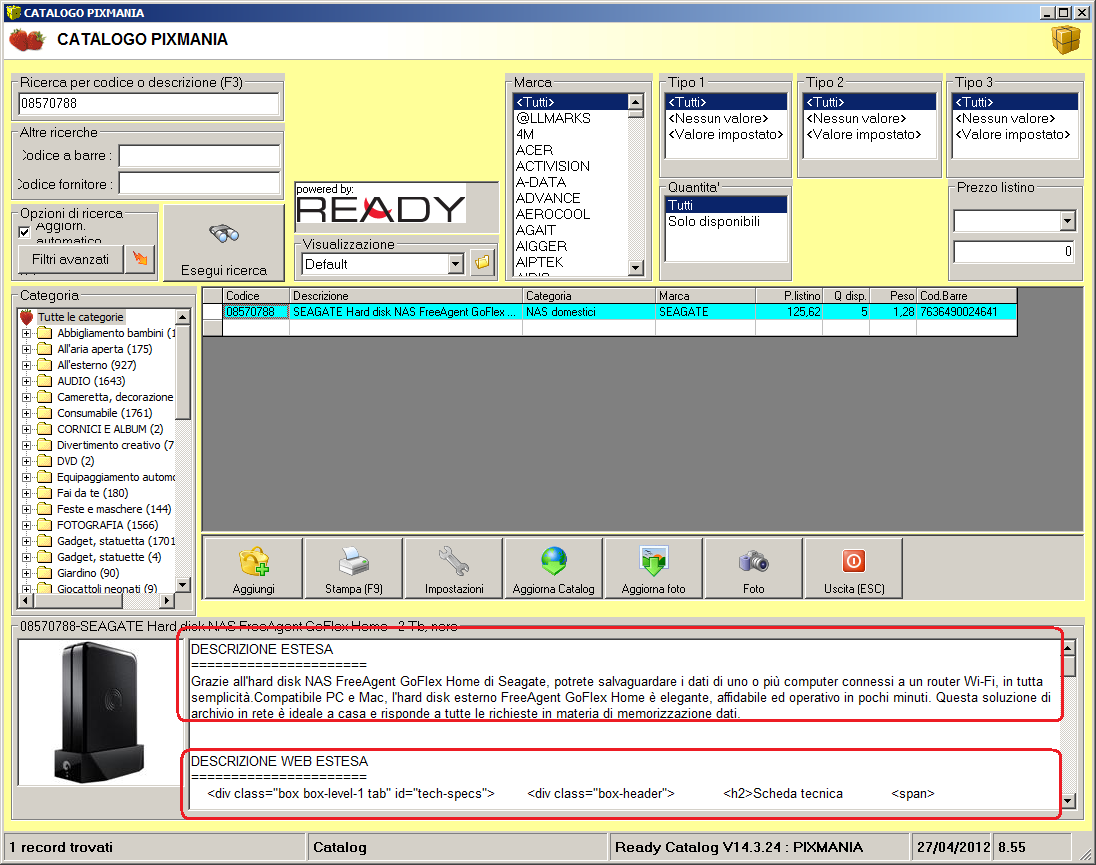Click the package box icon top right
Viewport: 1096px width, 865px height.
click(x=1066, y=39)
